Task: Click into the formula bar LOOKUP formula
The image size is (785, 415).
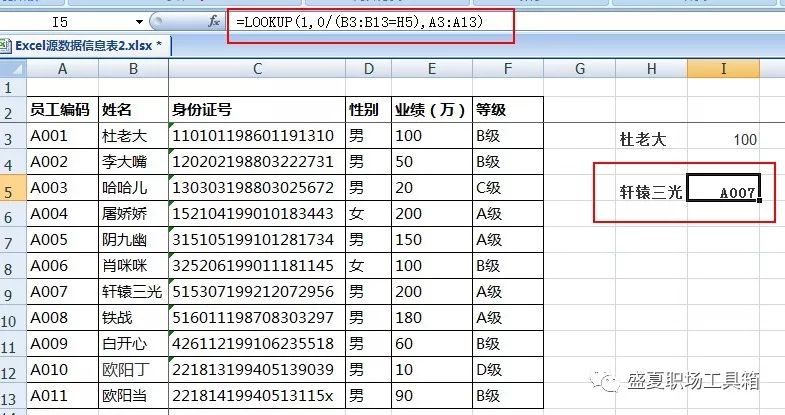Action: tap(359, 22)
